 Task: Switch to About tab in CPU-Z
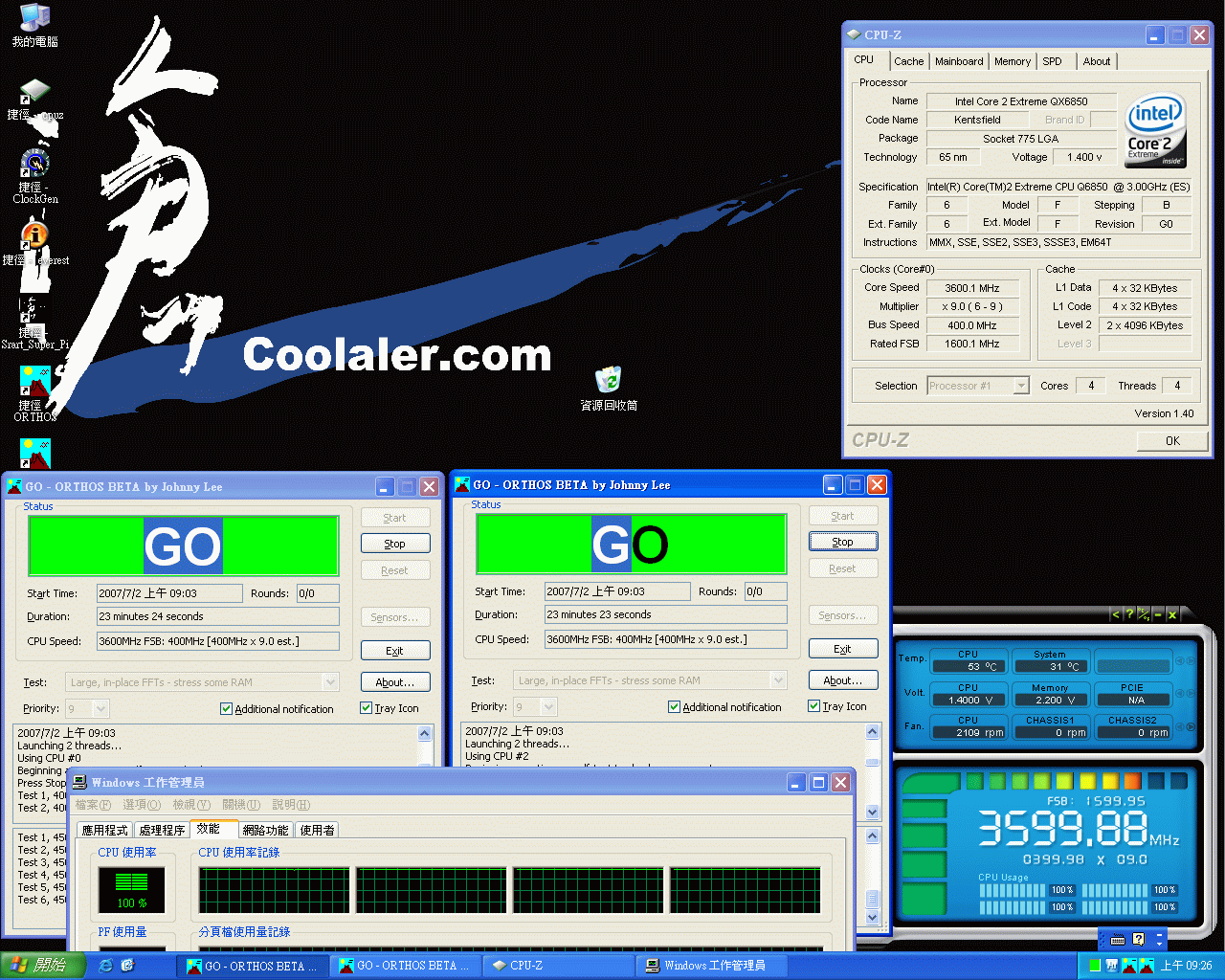1097,61
